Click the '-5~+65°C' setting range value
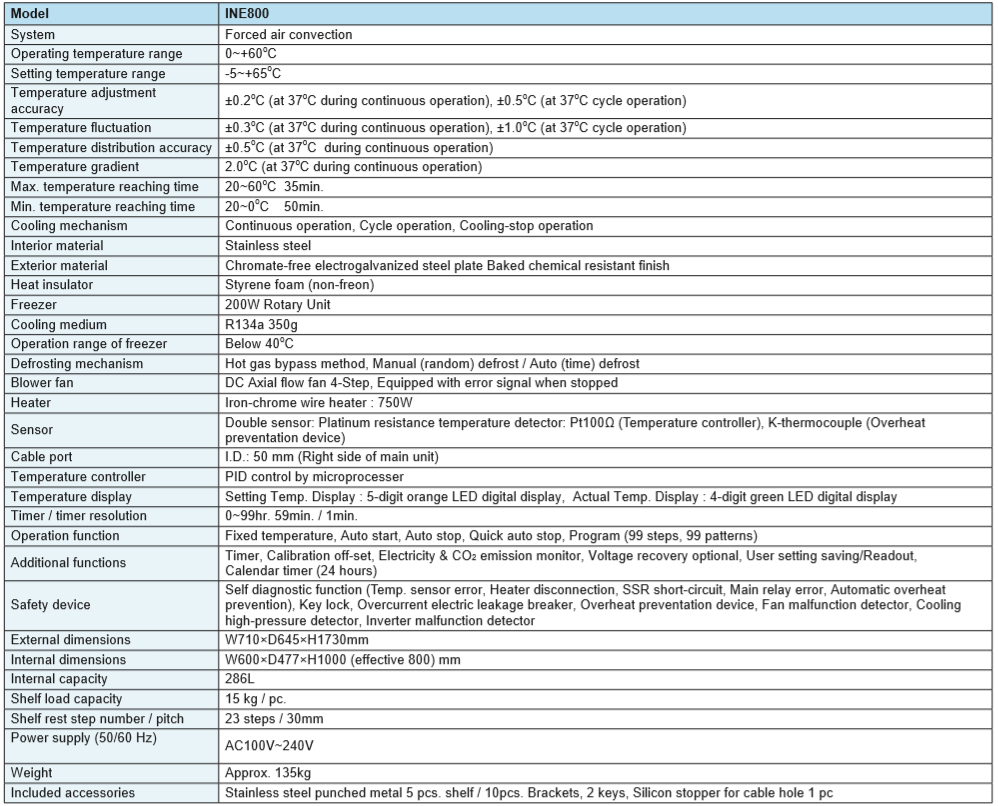Image resolution: width=998 pixels, height=806 pixels. pos(253,74)
